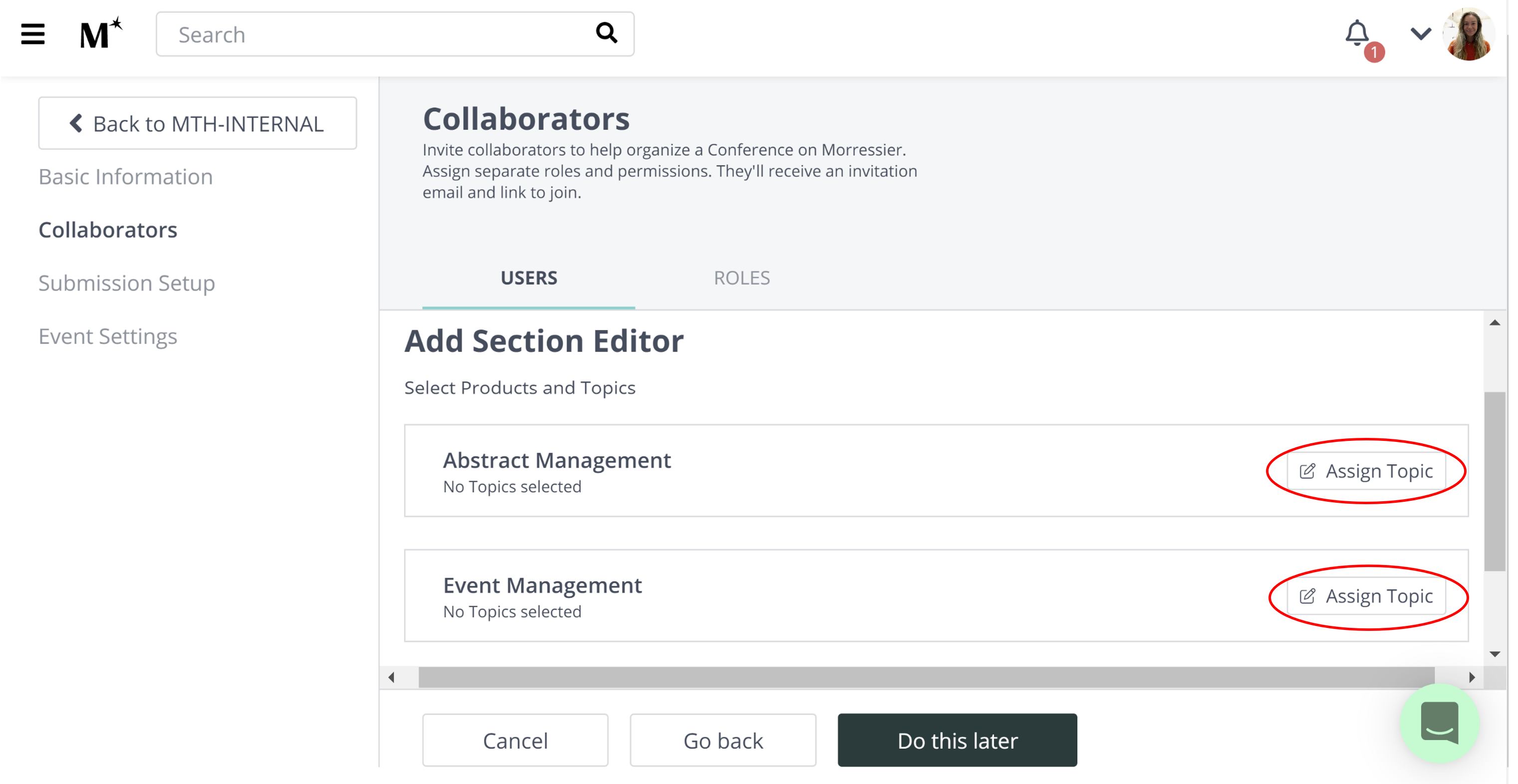Assign Topic for Event Management
This screenshot has width=1518, height=784.
tap(1366, 596)
